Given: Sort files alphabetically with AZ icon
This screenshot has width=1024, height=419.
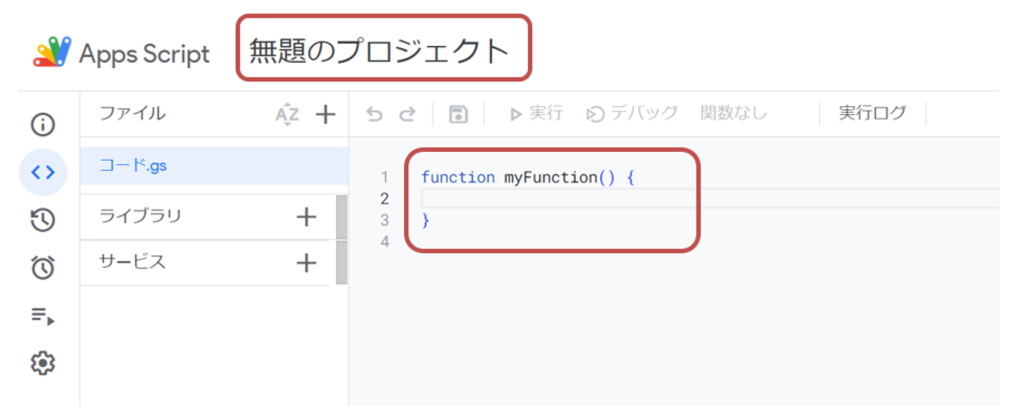Looking at the screenshot, I should click(287, 115).
